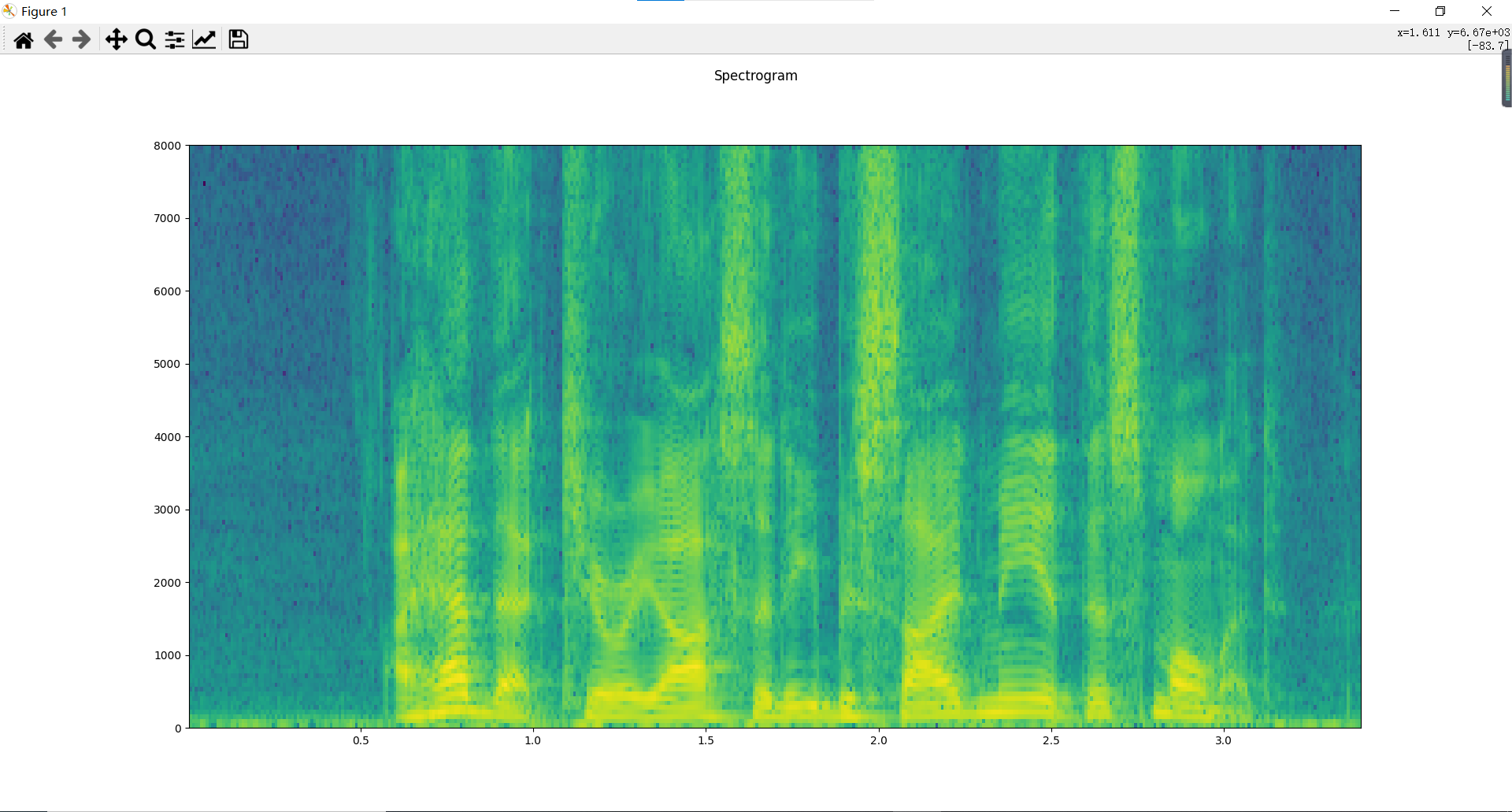Click the 4000 y-axis tick label
This screenshot has height=812, width=1512.
coord(167,437)
